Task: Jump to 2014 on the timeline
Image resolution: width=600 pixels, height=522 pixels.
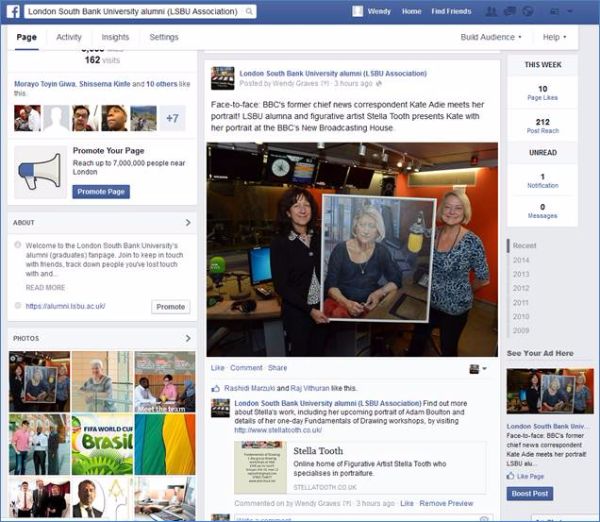Action: pos(521,260)
